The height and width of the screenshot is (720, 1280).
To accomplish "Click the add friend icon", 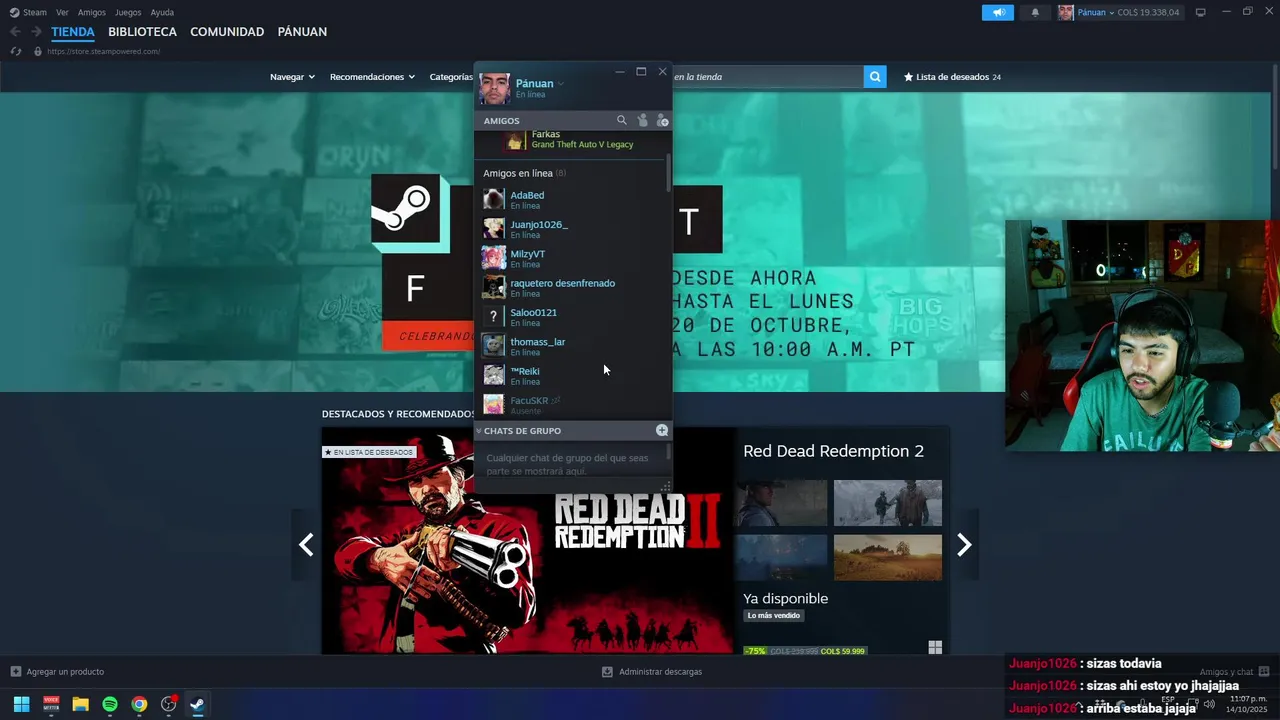I will tap(662, 120).
